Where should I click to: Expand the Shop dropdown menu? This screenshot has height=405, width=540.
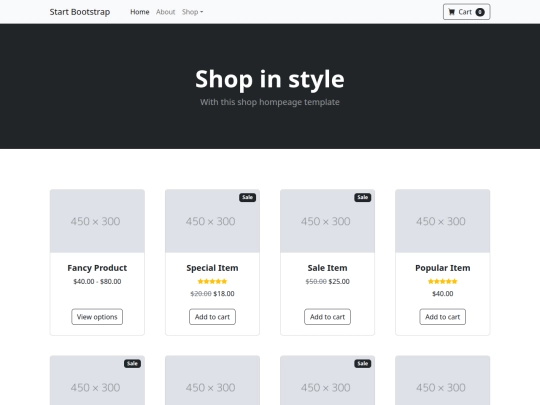(192, 12)
